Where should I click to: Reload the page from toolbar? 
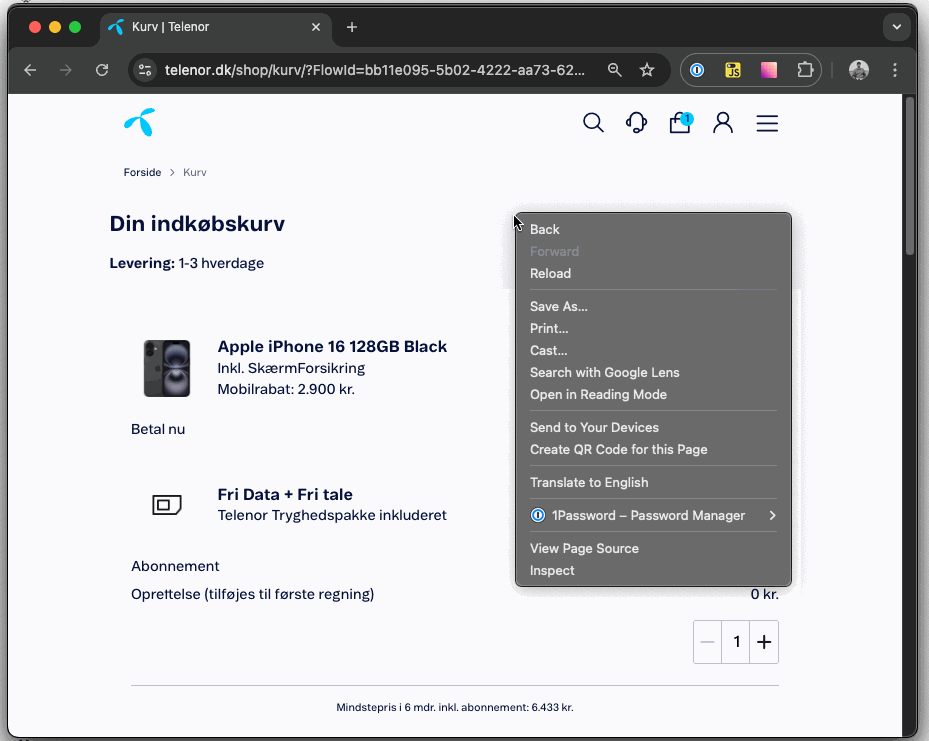tap(101, 70)
